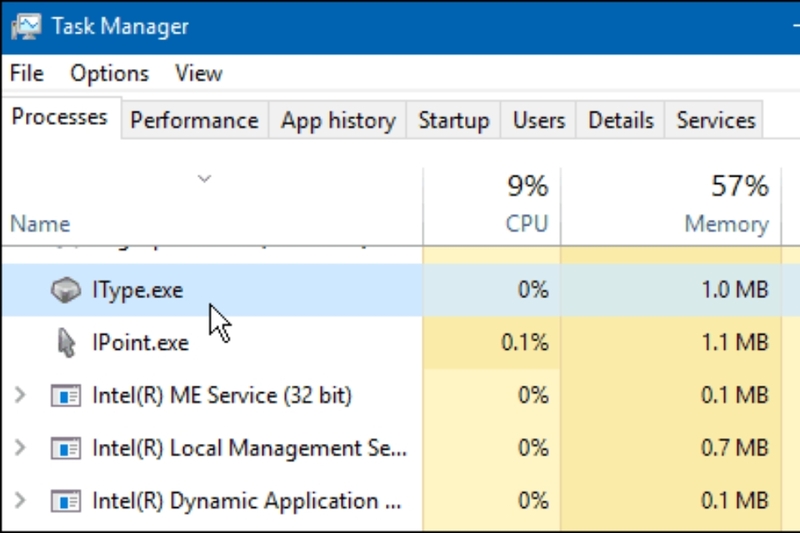This screenshot has width=800, height=533.
Task: Click IType.exe memory value 1.0 MB
Action: coord(735,290)
